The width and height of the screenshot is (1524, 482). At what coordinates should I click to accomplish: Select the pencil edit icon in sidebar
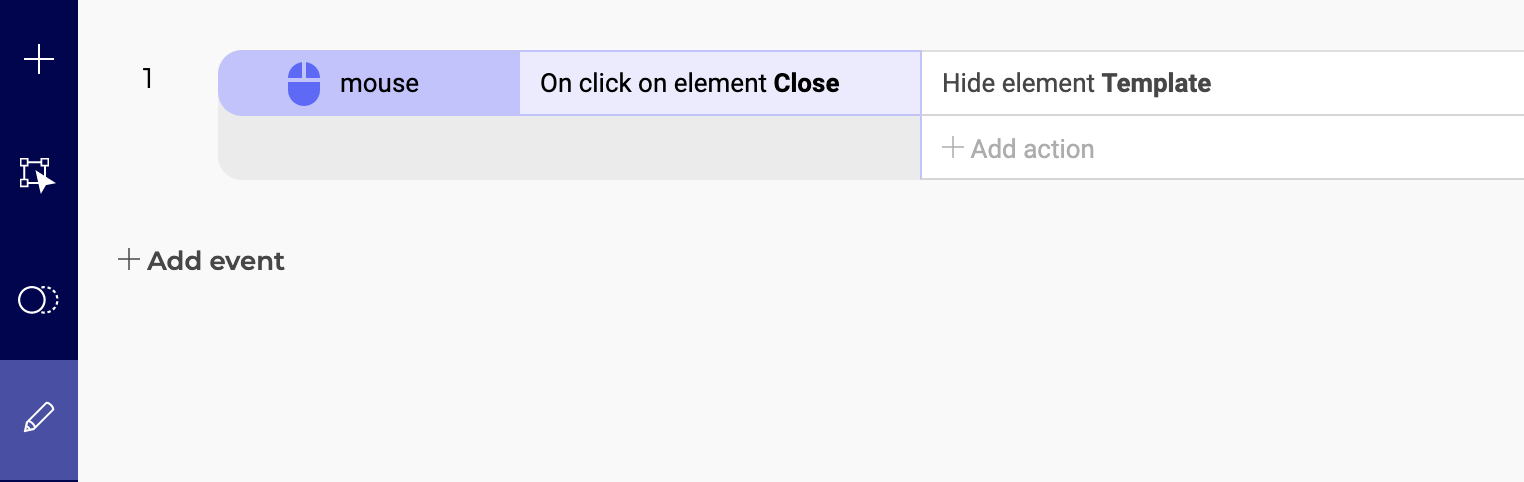[x=38, y=417]
